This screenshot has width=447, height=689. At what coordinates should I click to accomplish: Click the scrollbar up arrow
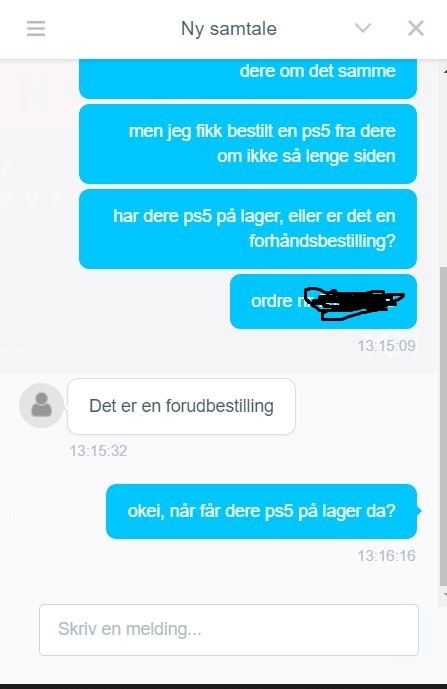444,71
